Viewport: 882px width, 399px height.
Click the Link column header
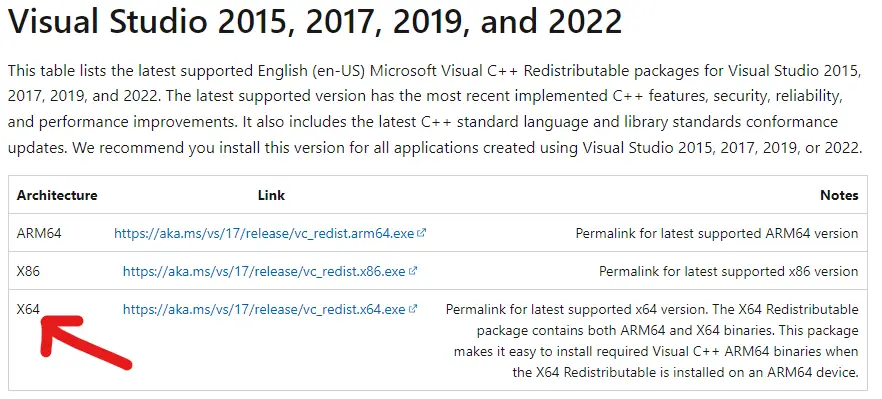tap(271, 195)
